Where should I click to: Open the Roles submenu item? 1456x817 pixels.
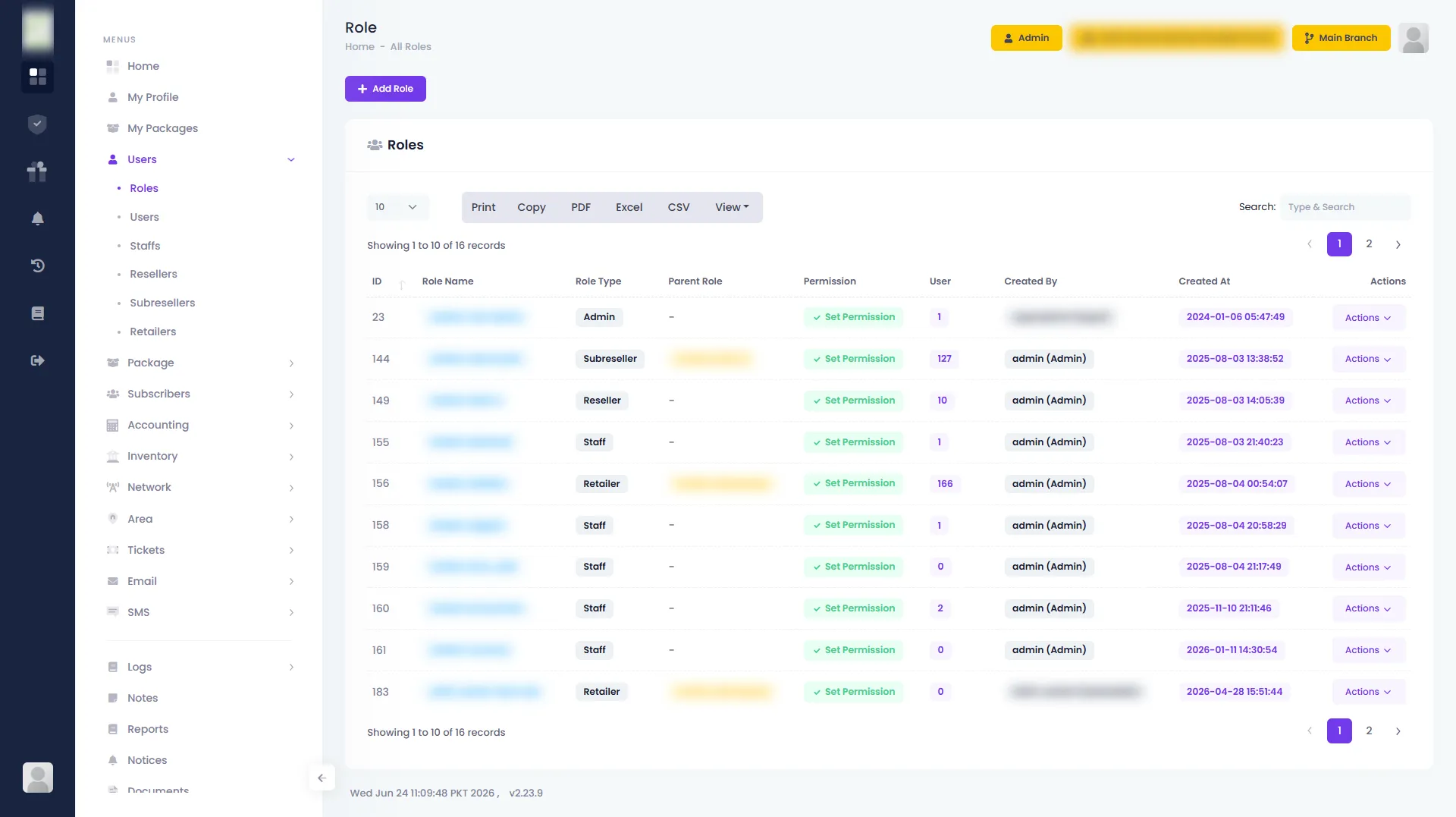coord(144,188)
